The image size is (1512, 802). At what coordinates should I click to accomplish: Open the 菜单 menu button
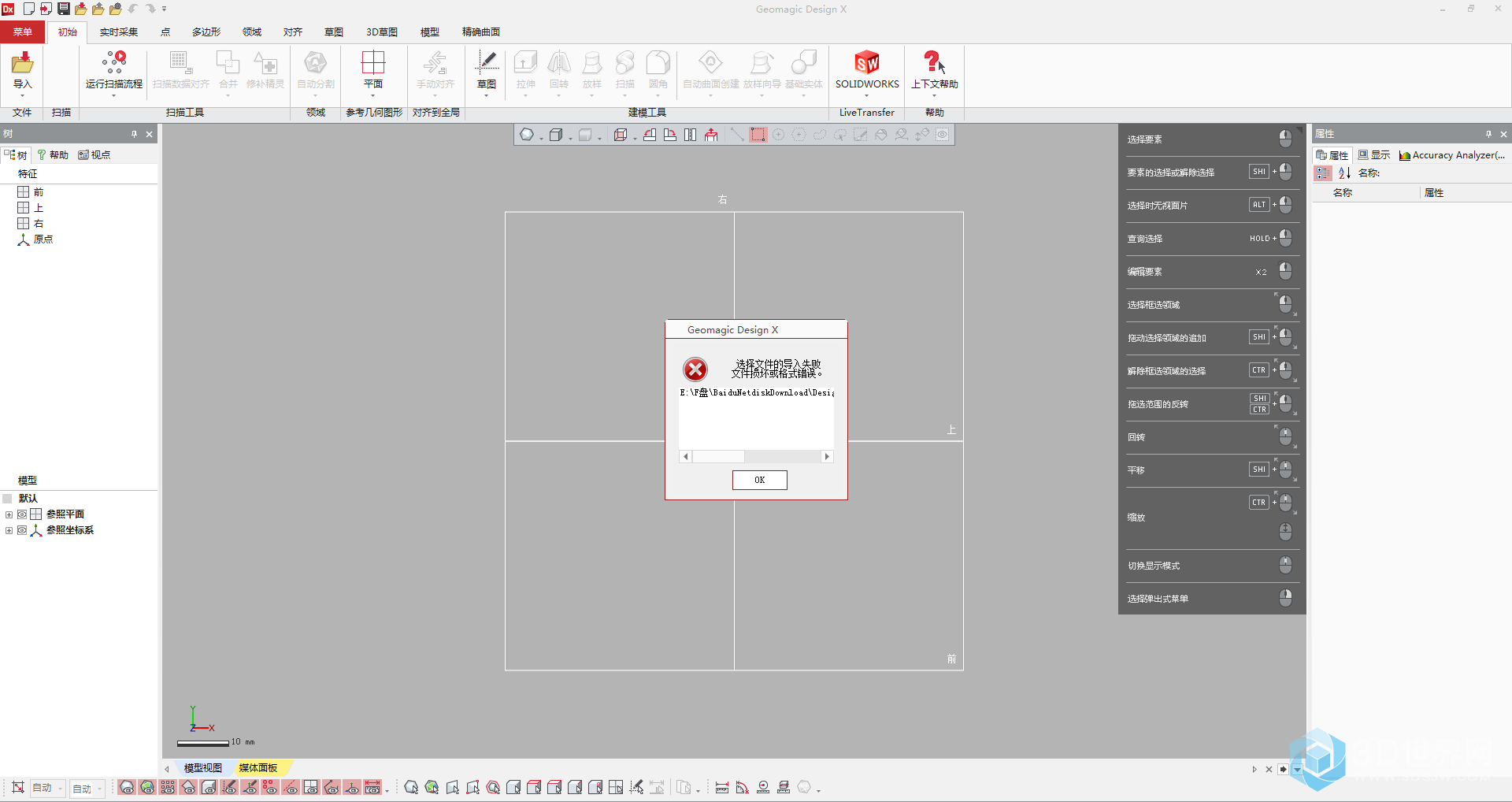[x=22, y=32]
